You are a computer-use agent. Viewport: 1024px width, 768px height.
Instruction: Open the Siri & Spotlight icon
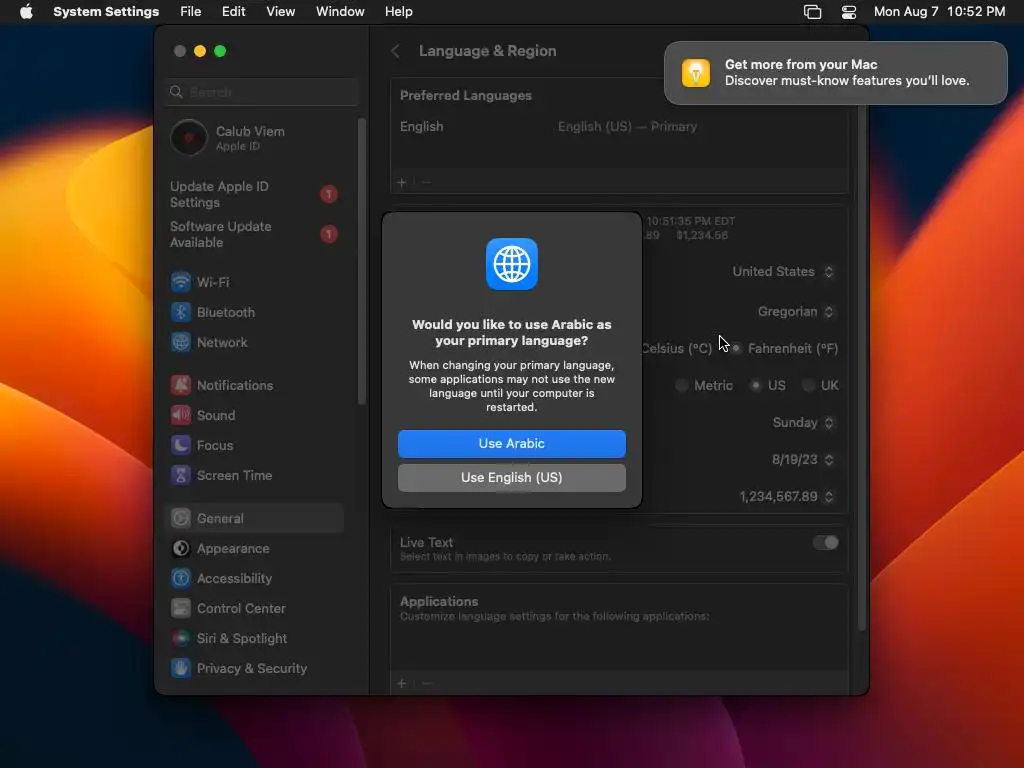click(181, 639)
